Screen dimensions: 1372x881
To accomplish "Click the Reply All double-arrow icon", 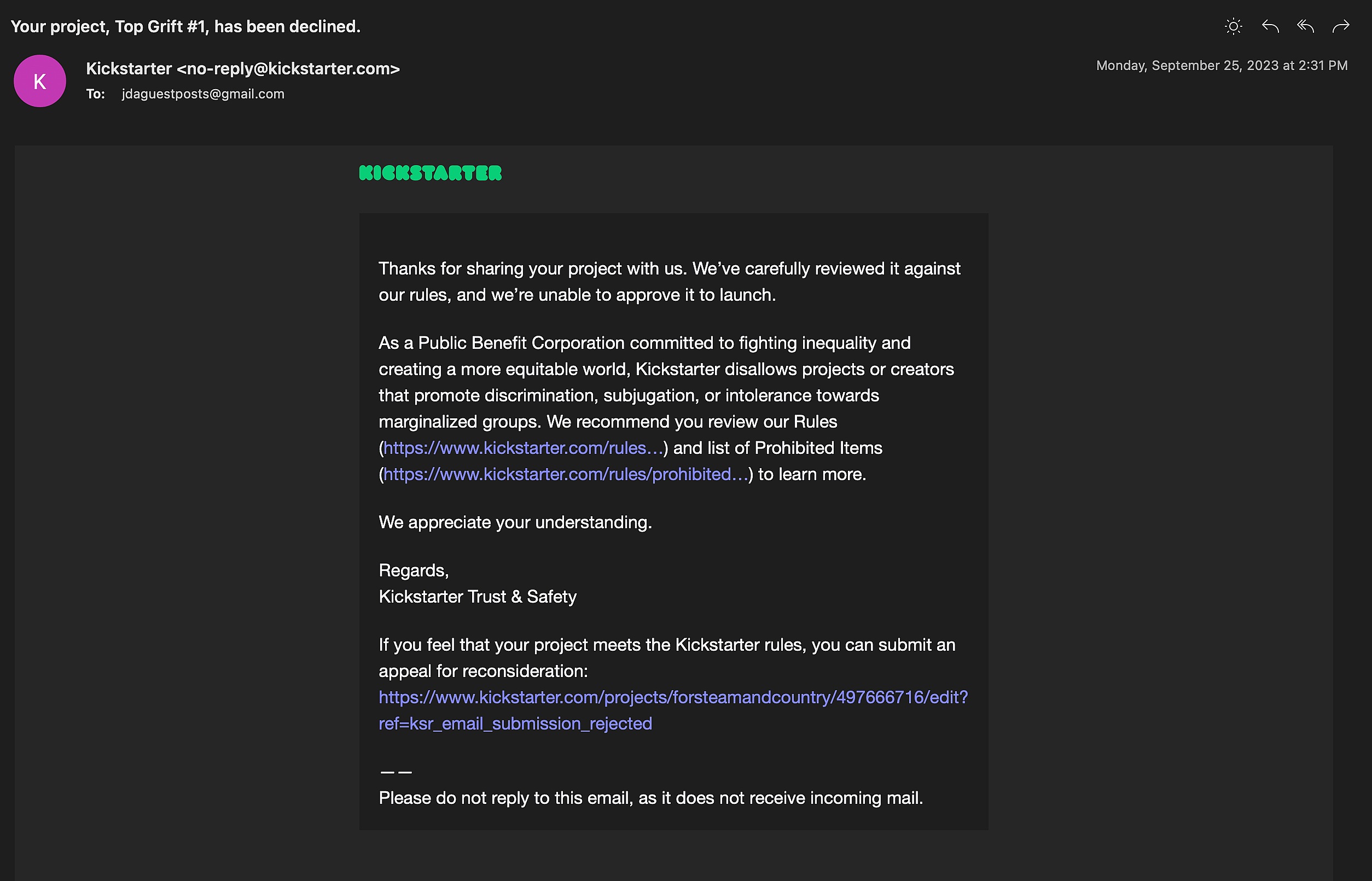I will coord(1305,26).
